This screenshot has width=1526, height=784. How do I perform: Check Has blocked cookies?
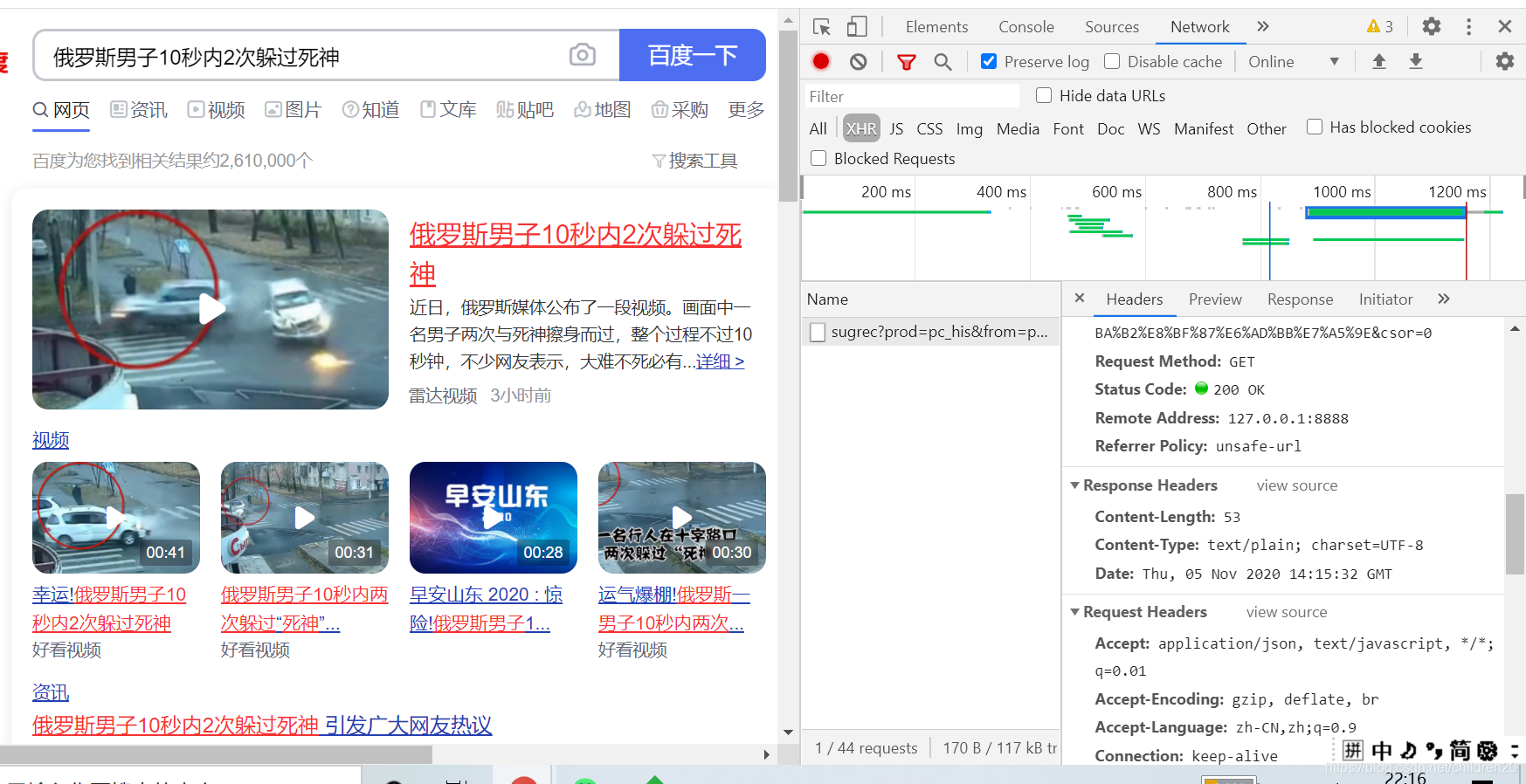pyautogui.click(x=1315, y=127)
